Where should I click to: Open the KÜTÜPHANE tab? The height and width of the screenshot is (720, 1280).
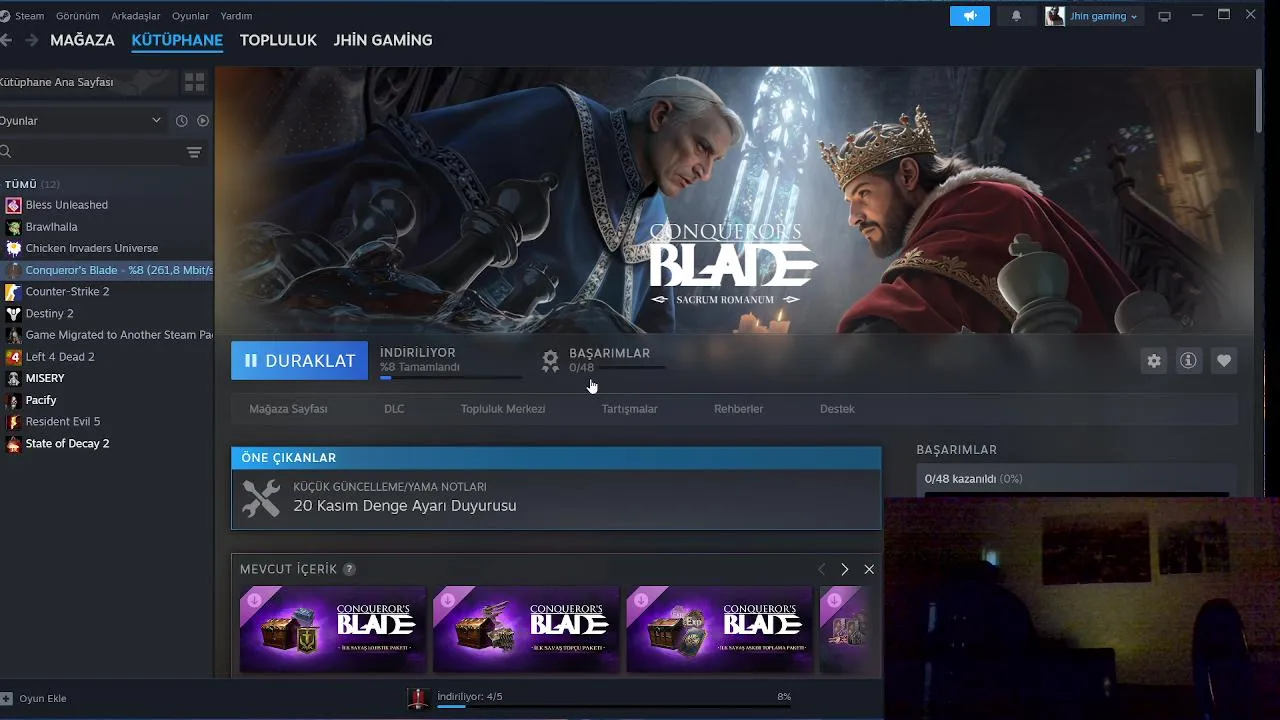(177, 40)
